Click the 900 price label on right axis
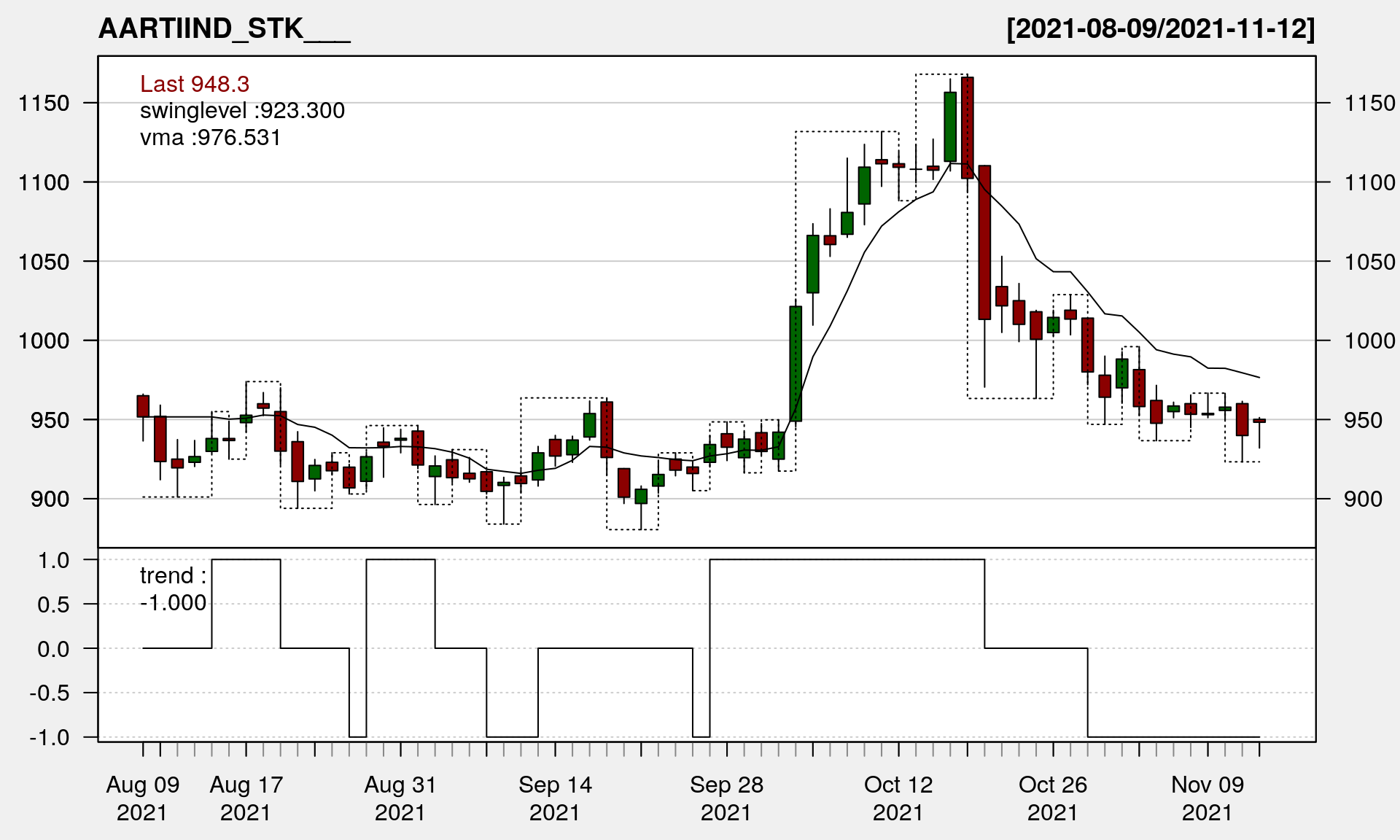The image size is (1400, 840). (x=1363, y=499)
